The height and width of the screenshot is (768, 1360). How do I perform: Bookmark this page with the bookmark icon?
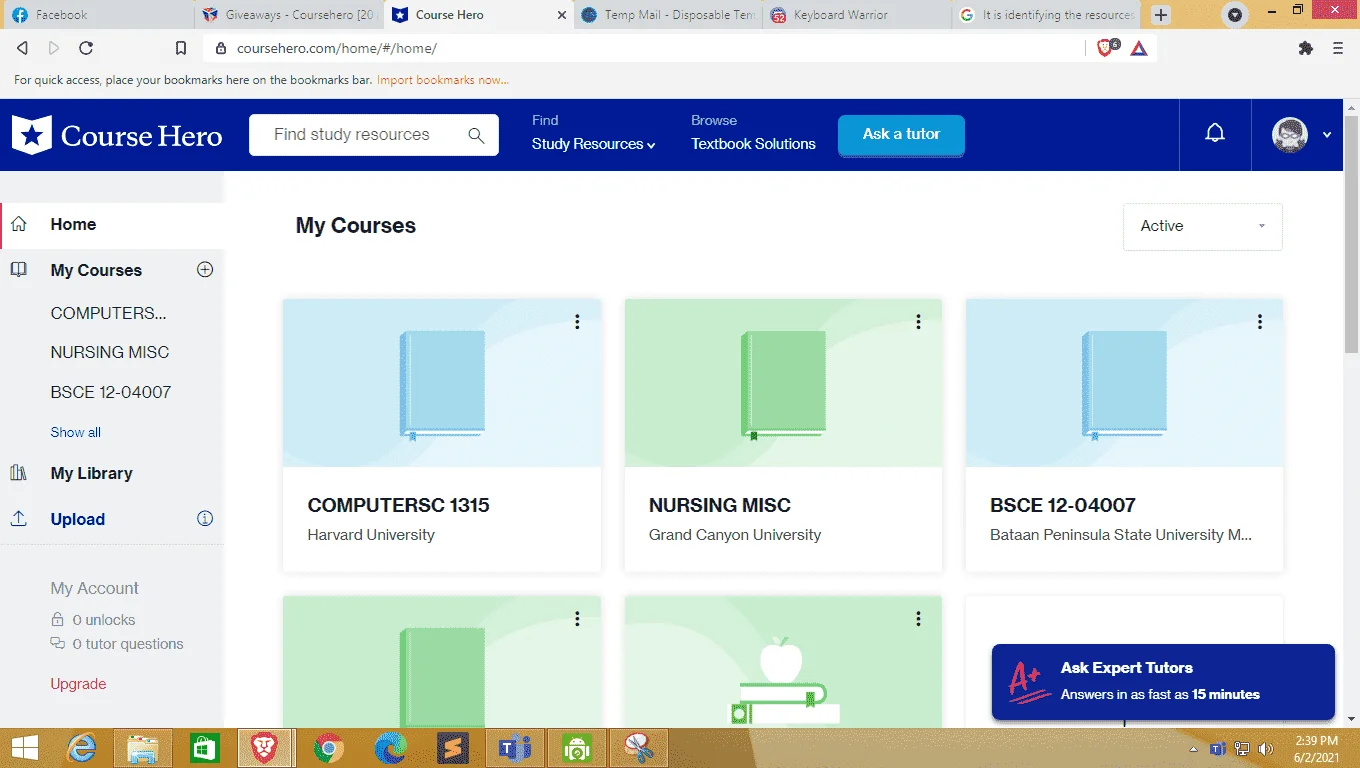pyautogui.click(x=181, y=48)
